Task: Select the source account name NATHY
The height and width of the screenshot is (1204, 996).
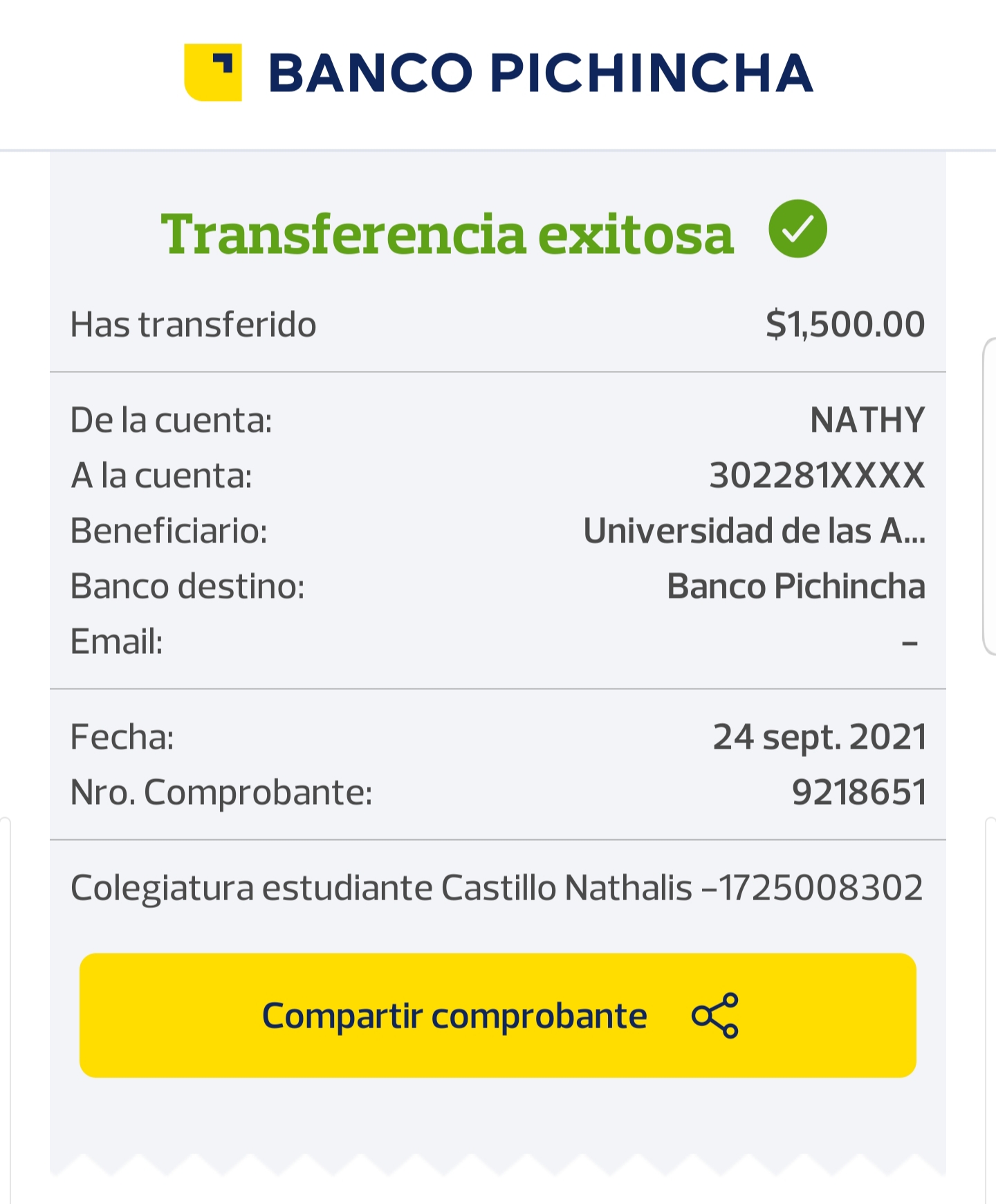Action: click(867, 420)
